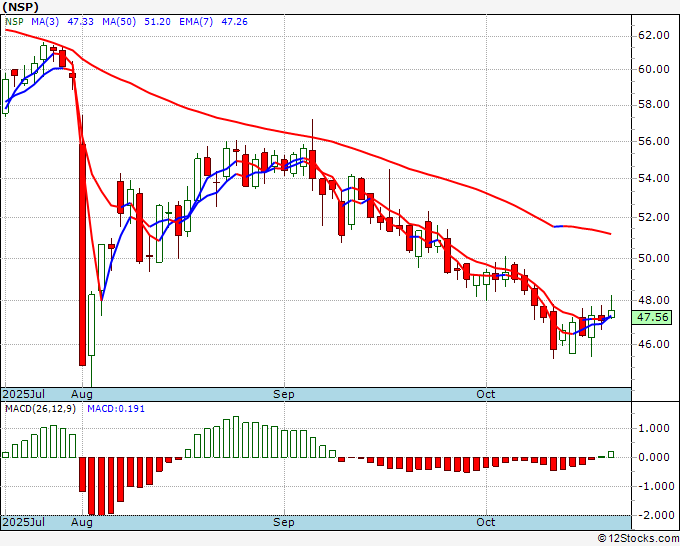Viewport: 680px width, 546px height.
Task: Click the 50.00 price axis label
Action: [654, 258]
